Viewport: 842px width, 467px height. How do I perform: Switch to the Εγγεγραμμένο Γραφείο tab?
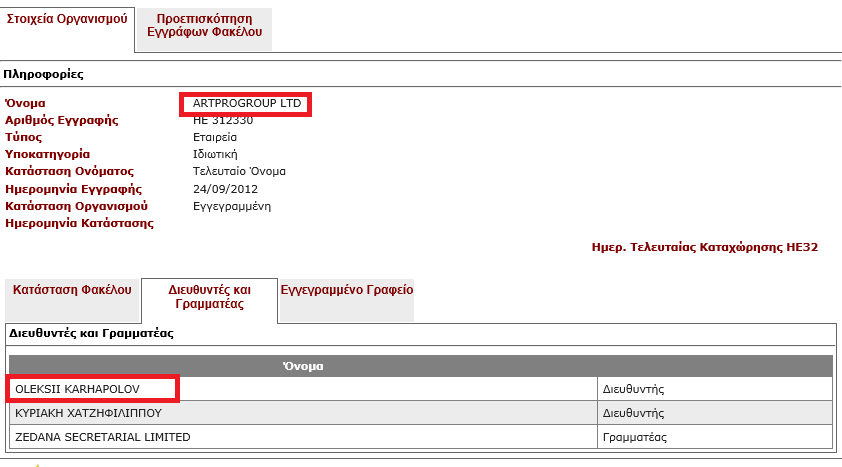[x=346, y=290]
